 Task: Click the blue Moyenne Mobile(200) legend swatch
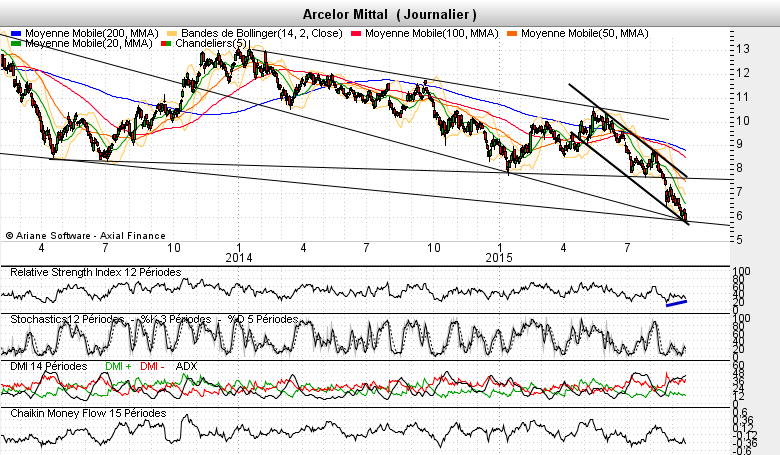pos(16,33)
